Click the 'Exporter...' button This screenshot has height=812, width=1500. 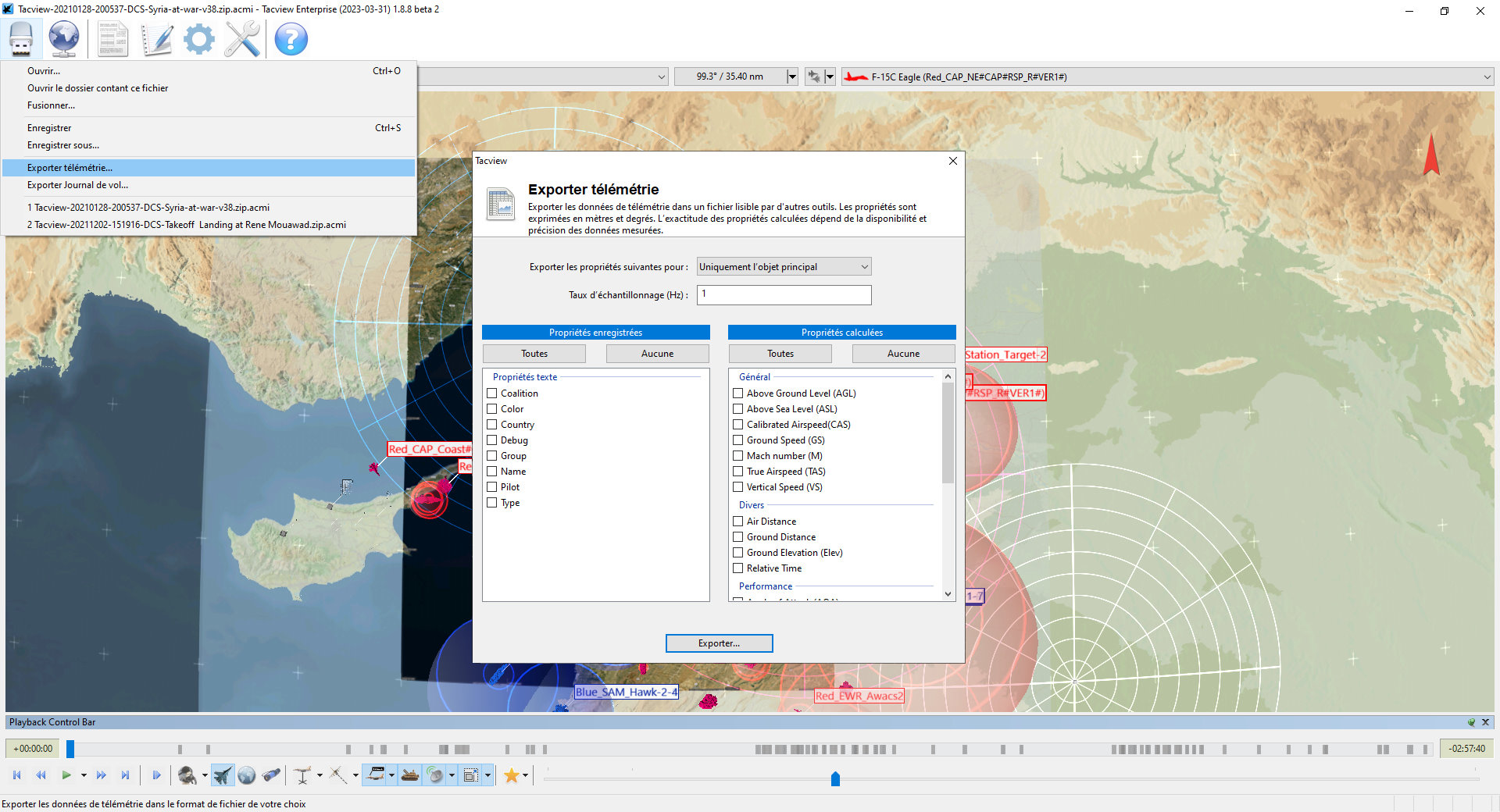(719, 643)
